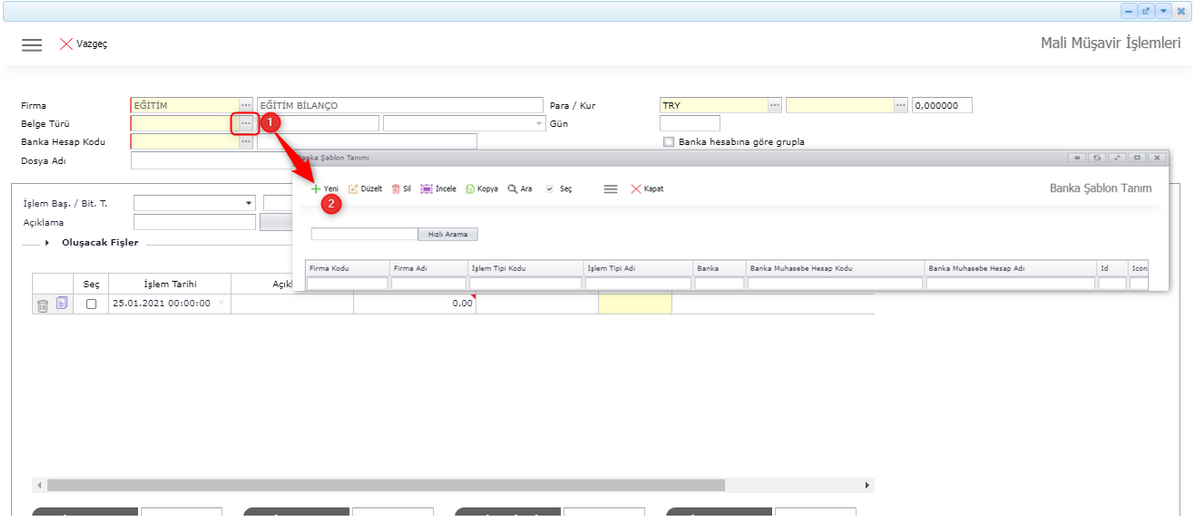Click the EĞİTİM Firma code field
This screenshot has width=1193, height=516.
click(x=185, y=105)
